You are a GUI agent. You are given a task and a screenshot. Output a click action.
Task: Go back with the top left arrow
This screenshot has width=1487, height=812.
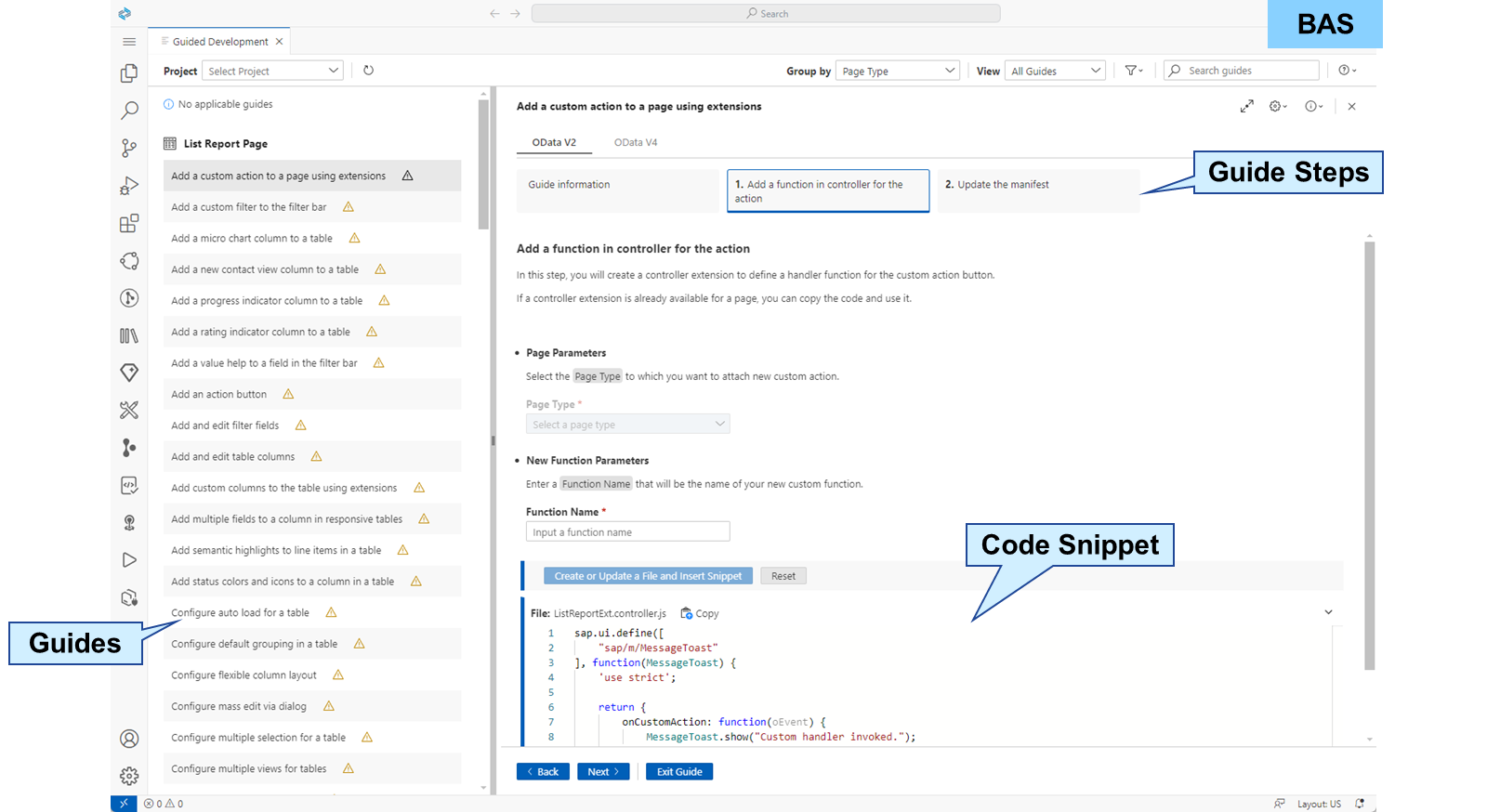[x=494, y=14]
